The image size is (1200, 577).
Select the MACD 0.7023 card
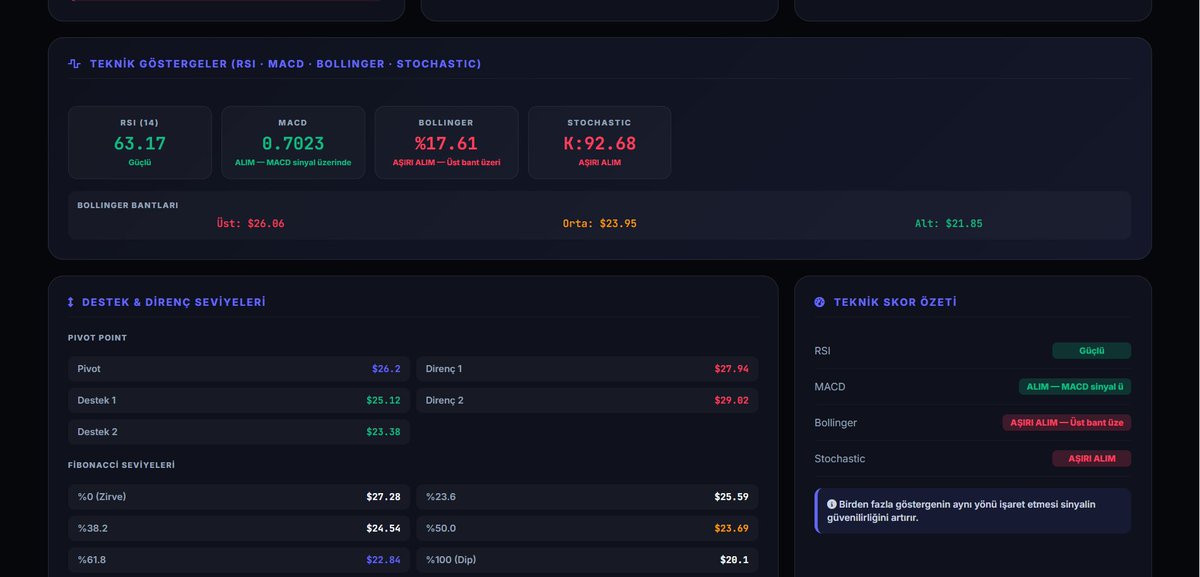pyautogui.click(x=293, y=143)
